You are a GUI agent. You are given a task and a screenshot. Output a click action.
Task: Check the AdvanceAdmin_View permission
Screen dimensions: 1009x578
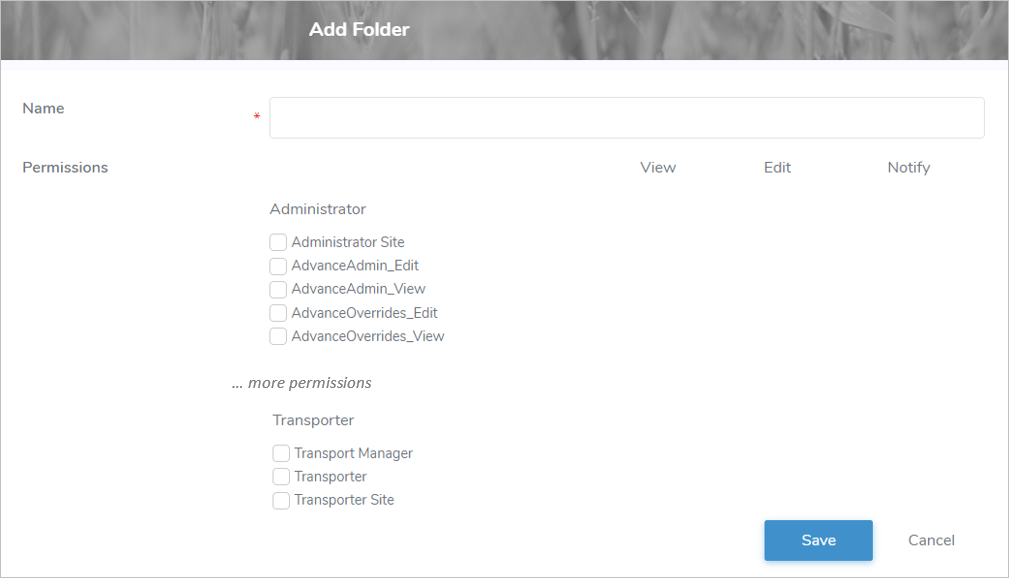278,289
